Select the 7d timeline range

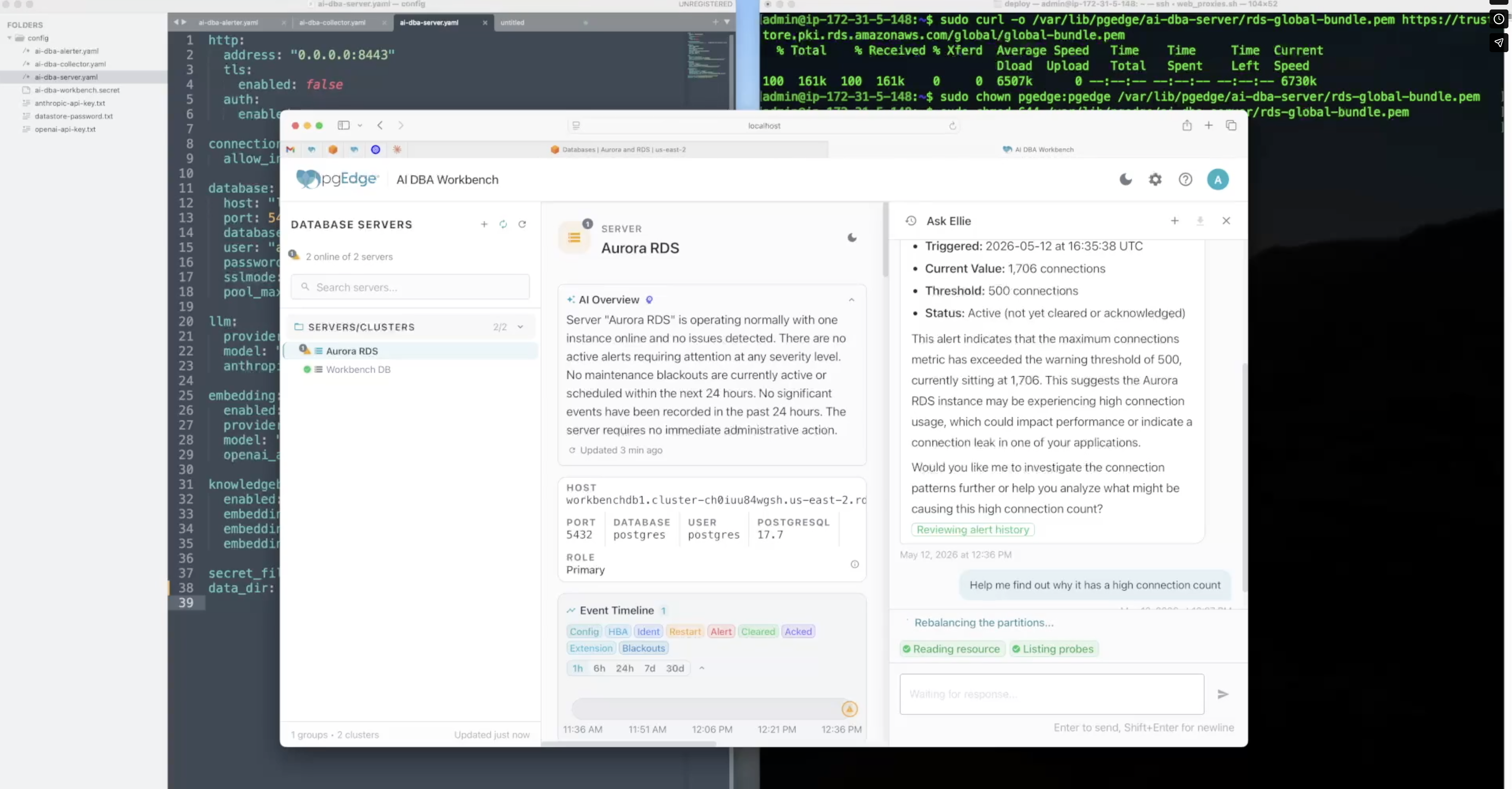pyautogui.click(x=649, y=668)
